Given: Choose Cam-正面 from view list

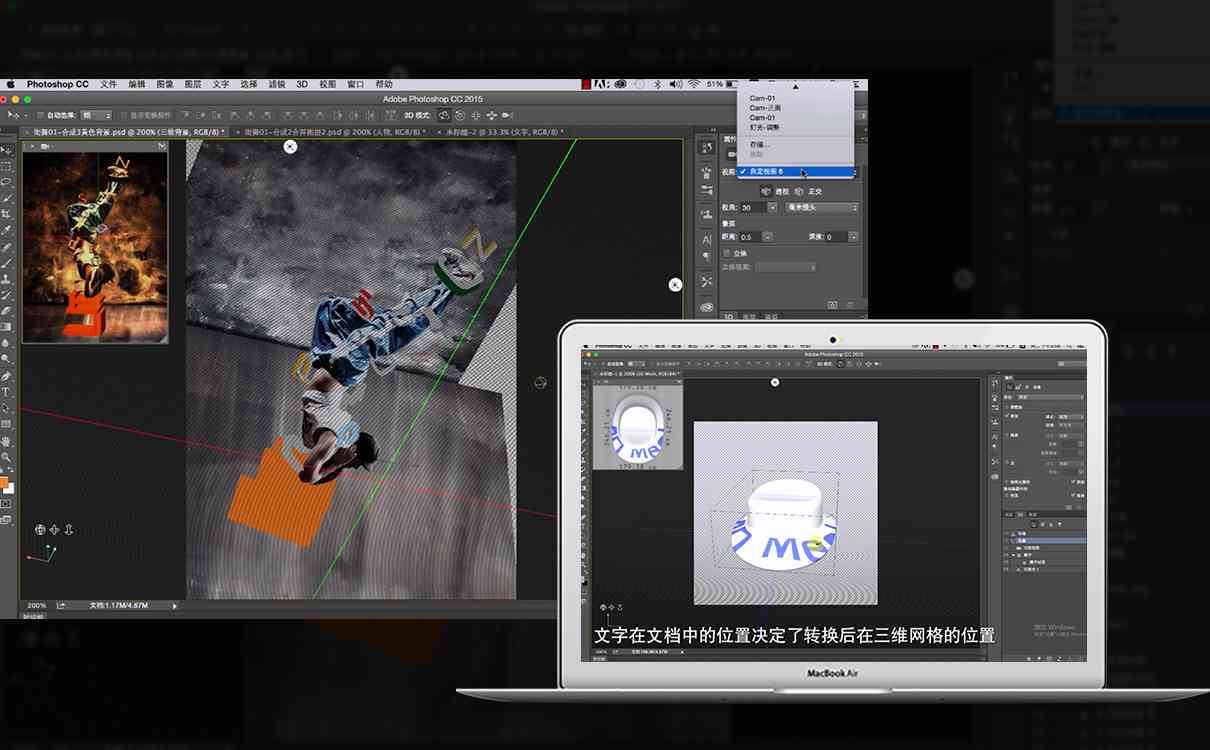Looking at the screenshot, I should [766, 108].
